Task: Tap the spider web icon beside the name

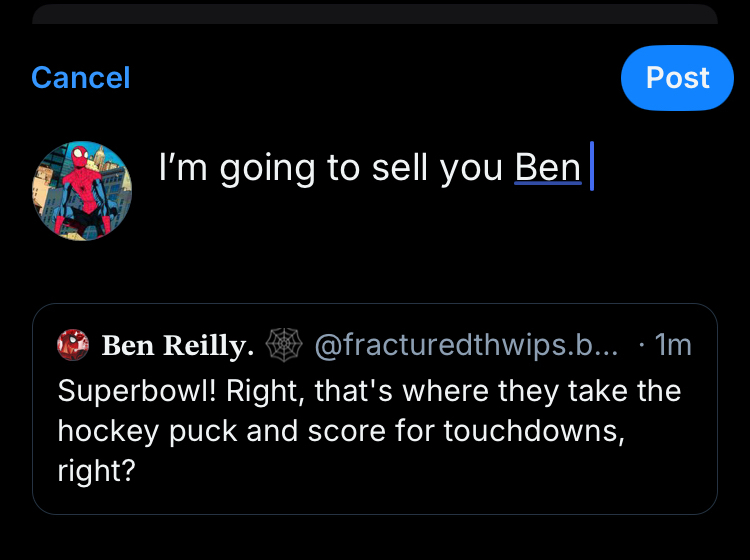Action: pyautogui.click(x=283, y=345)
